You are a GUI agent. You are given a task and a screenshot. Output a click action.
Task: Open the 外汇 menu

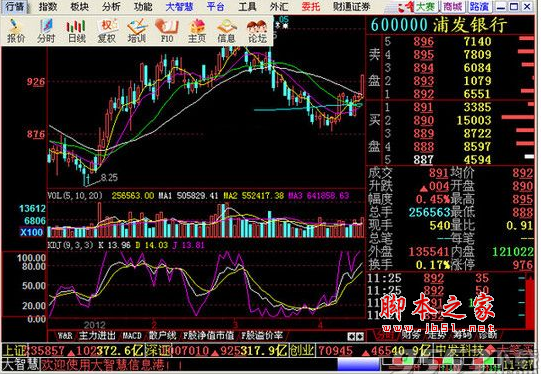(279, 7)
